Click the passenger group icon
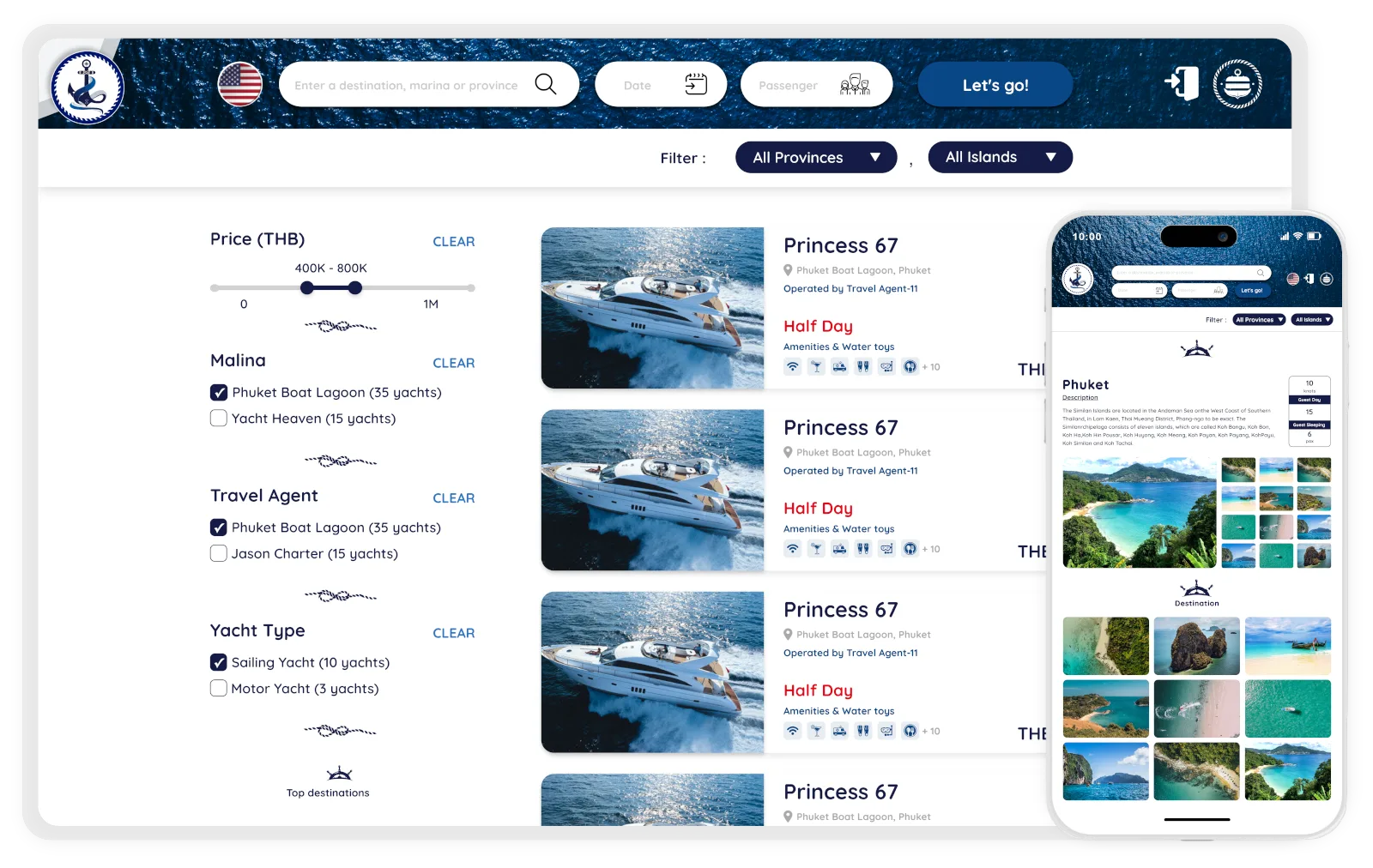The height and width of the screenshot is (868, 1373). click(855, 84)
